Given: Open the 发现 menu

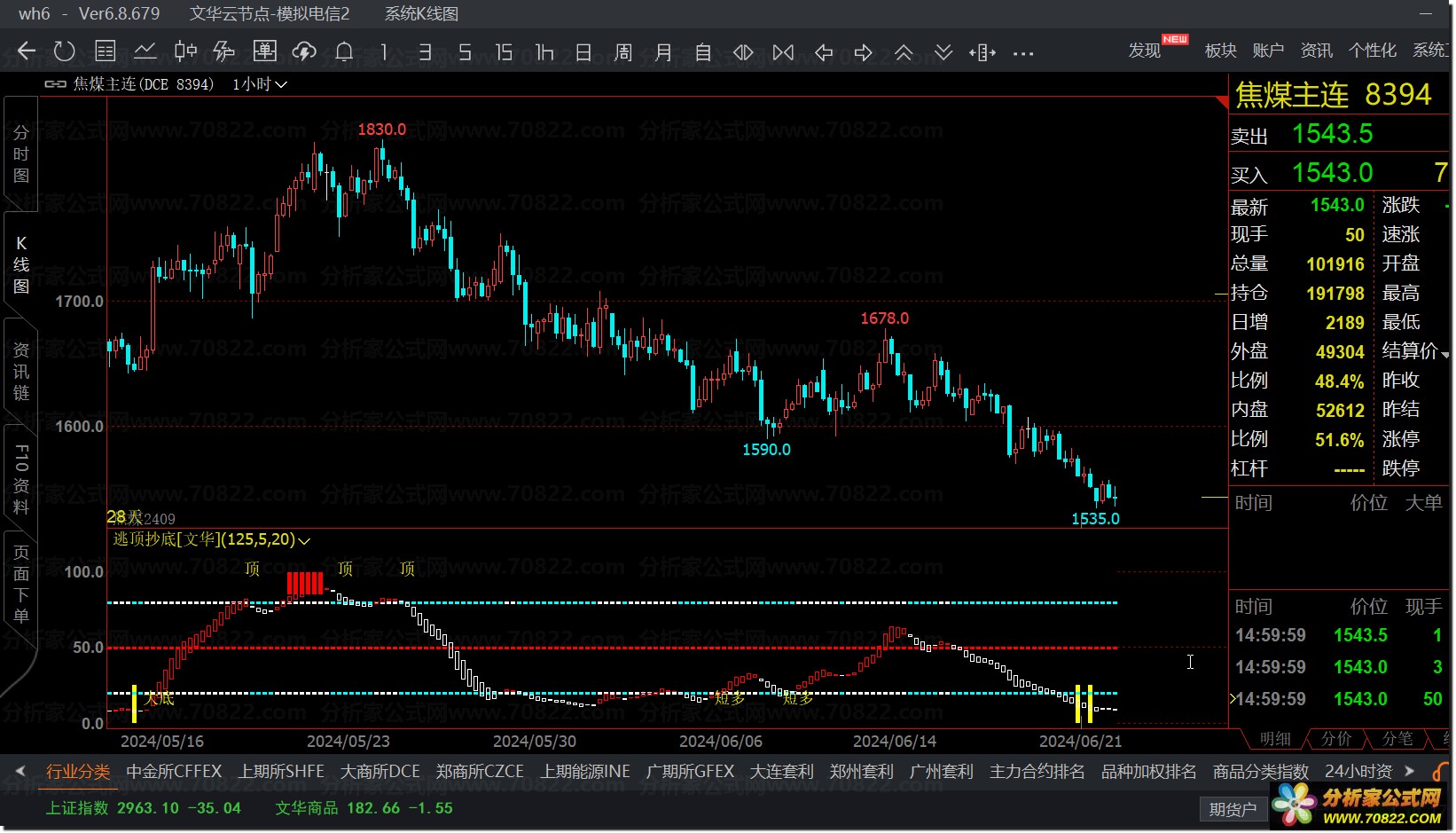Looking at the screenshot, I should point(1145,51).
